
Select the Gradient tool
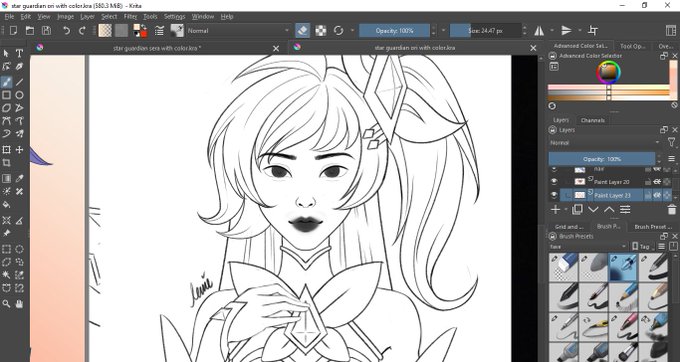(x=7, y=178)
